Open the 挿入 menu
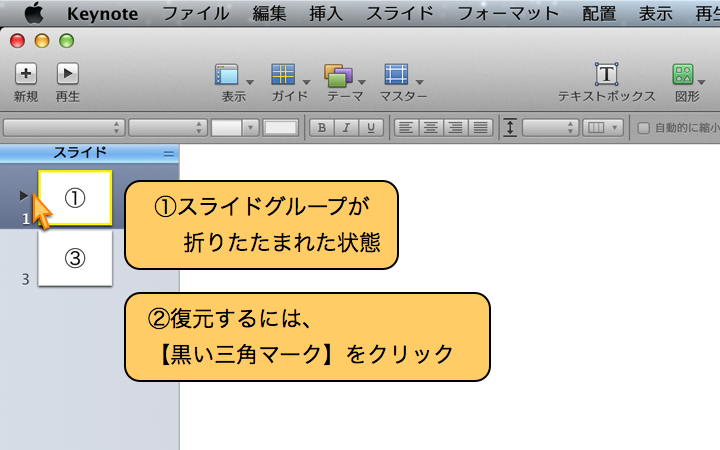The image size is (720, 450). 326,13
